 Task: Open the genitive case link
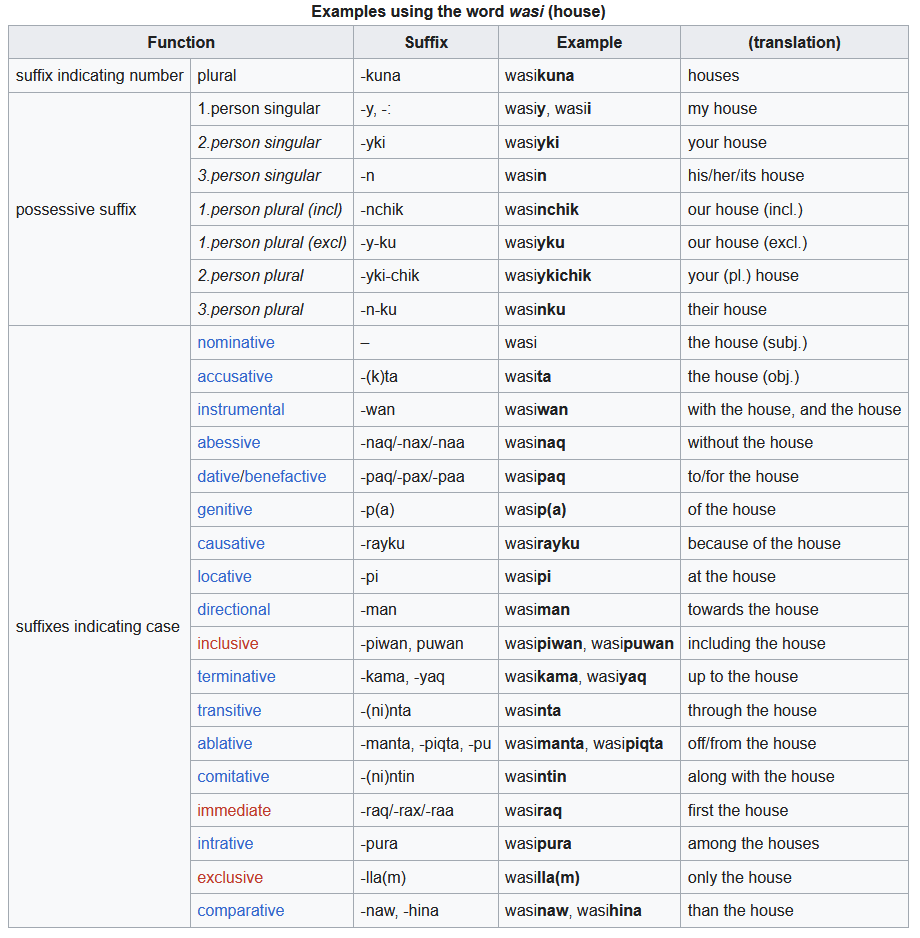pos(225,510)
